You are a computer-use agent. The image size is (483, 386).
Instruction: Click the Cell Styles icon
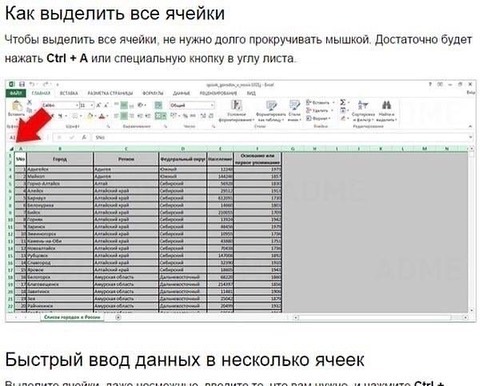[x=294, y=105]
